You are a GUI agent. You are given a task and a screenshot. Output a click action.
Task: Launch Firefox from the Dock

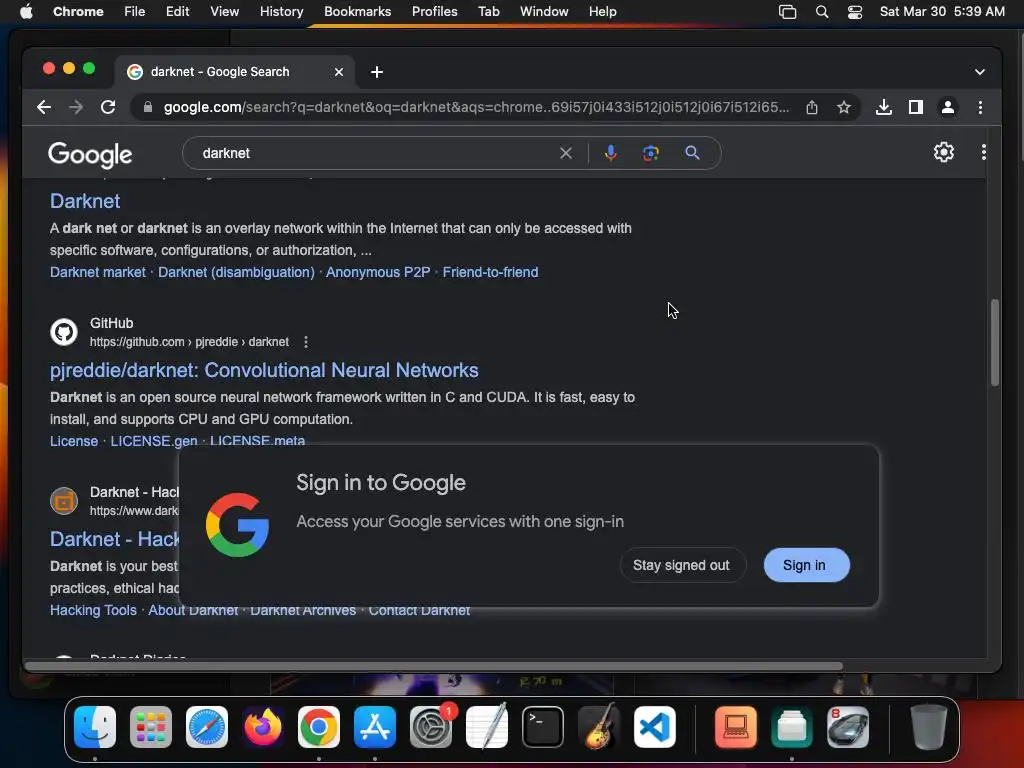point(263,727)
